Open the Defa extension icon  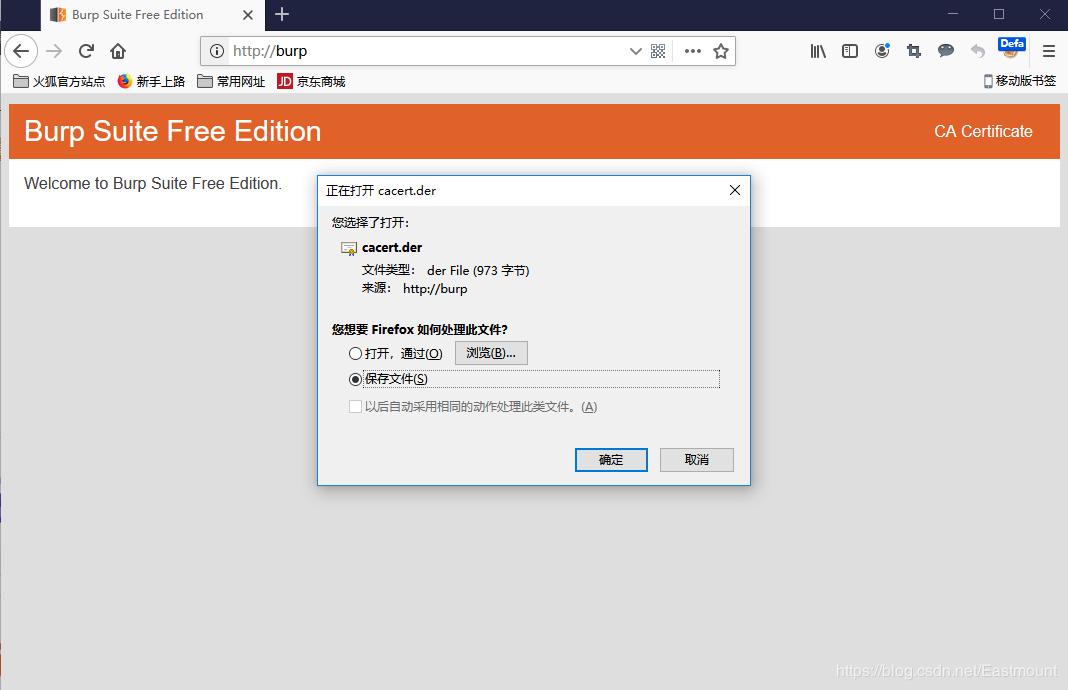coord(1011,48)
